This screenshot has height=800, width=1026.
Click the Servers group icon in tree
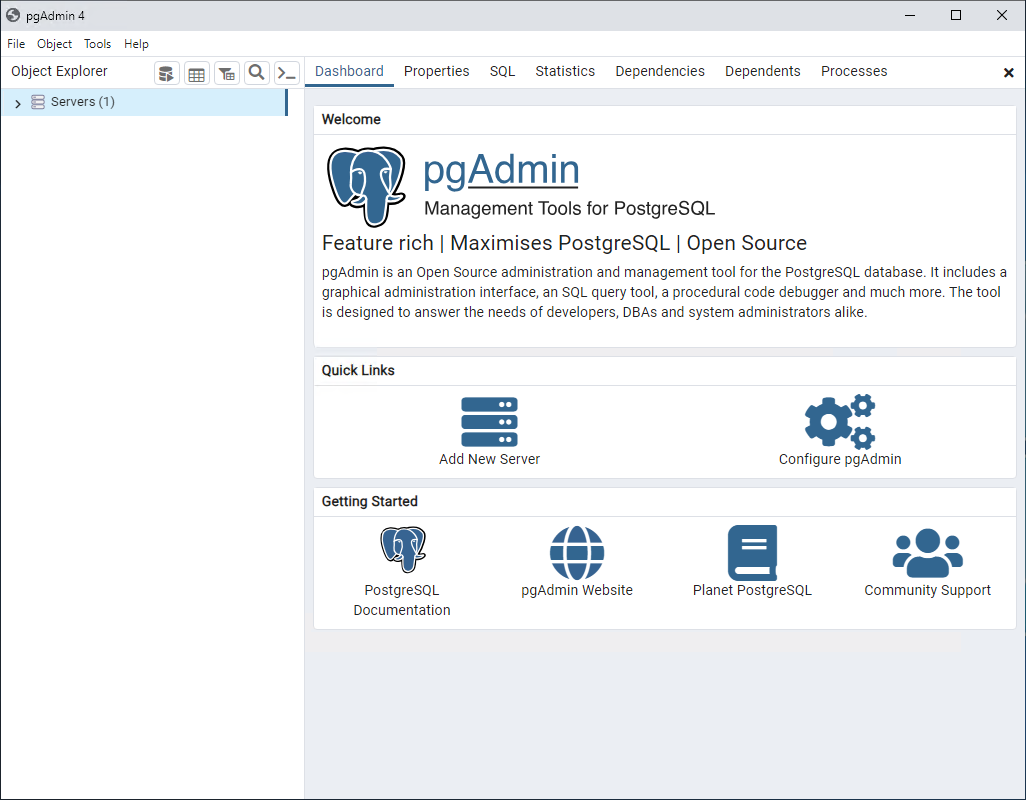[x=38, y=102]
